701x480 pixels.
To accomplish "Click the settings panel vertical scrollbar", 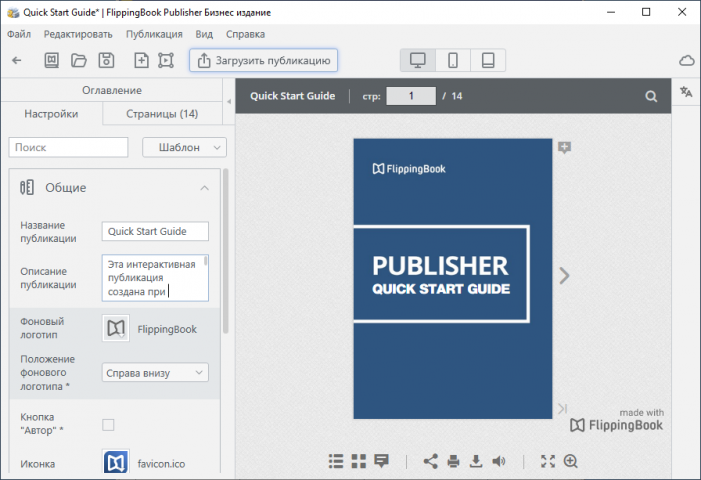I will click(x=225, y=250).
